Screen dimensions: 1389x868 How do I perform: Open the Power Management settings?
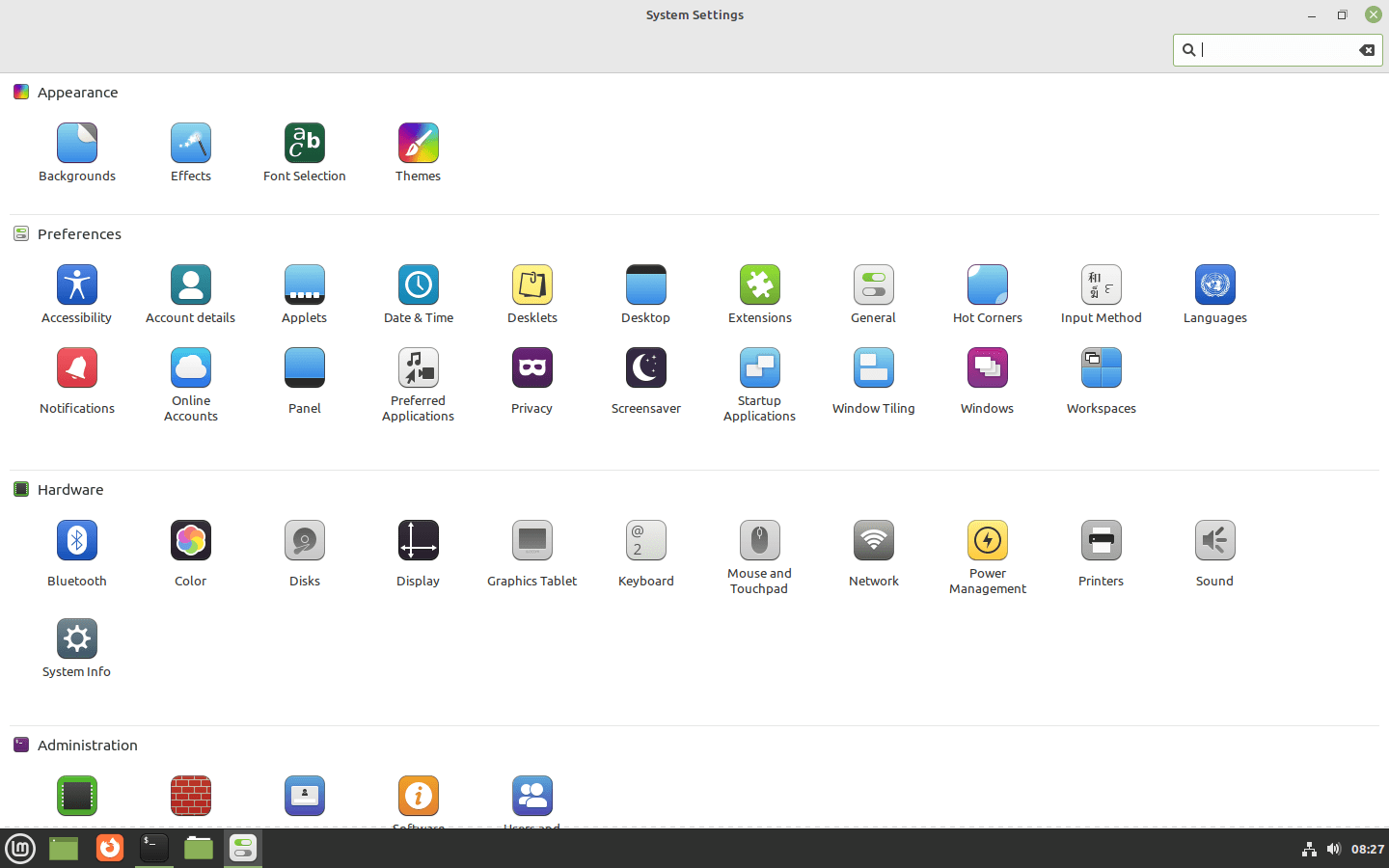[987, 540]
